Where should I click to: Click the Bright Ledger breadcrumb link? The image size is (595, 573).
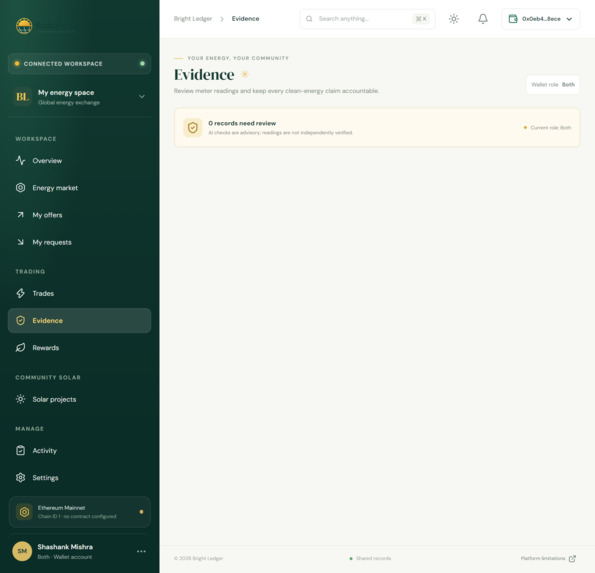point(193,19)
